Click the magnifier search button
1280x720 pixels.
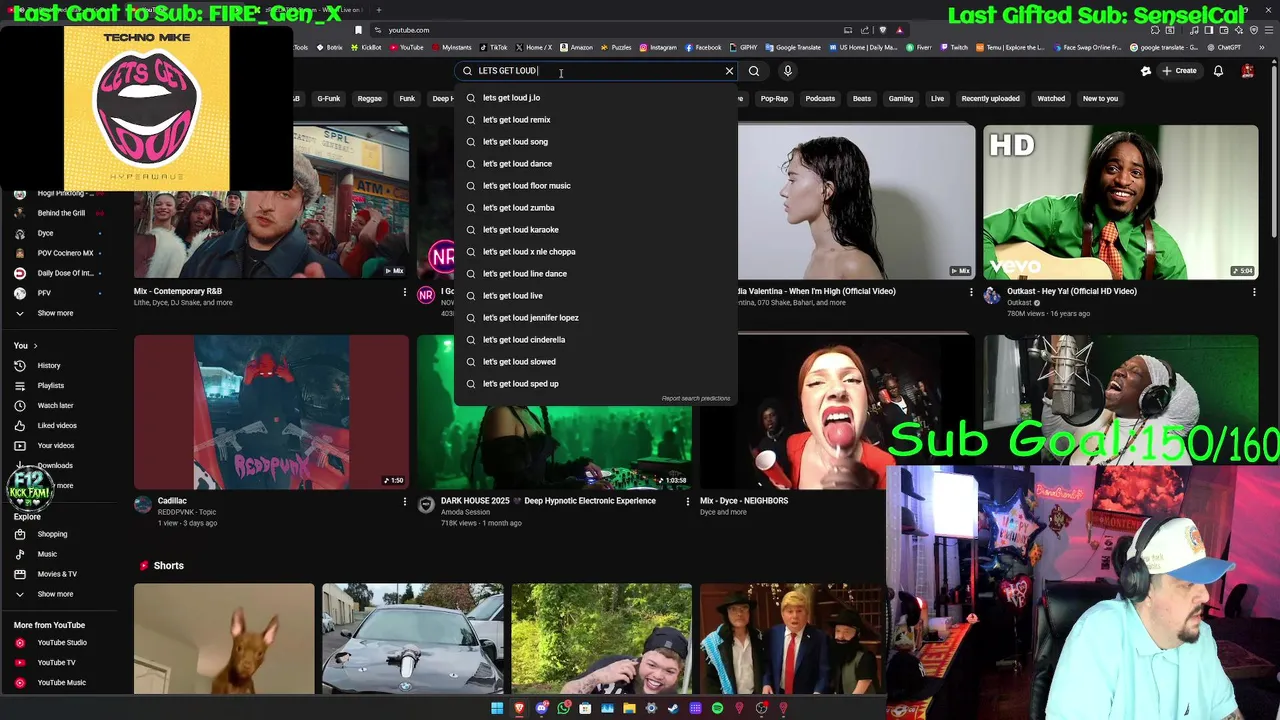click(x=754, y=71)
